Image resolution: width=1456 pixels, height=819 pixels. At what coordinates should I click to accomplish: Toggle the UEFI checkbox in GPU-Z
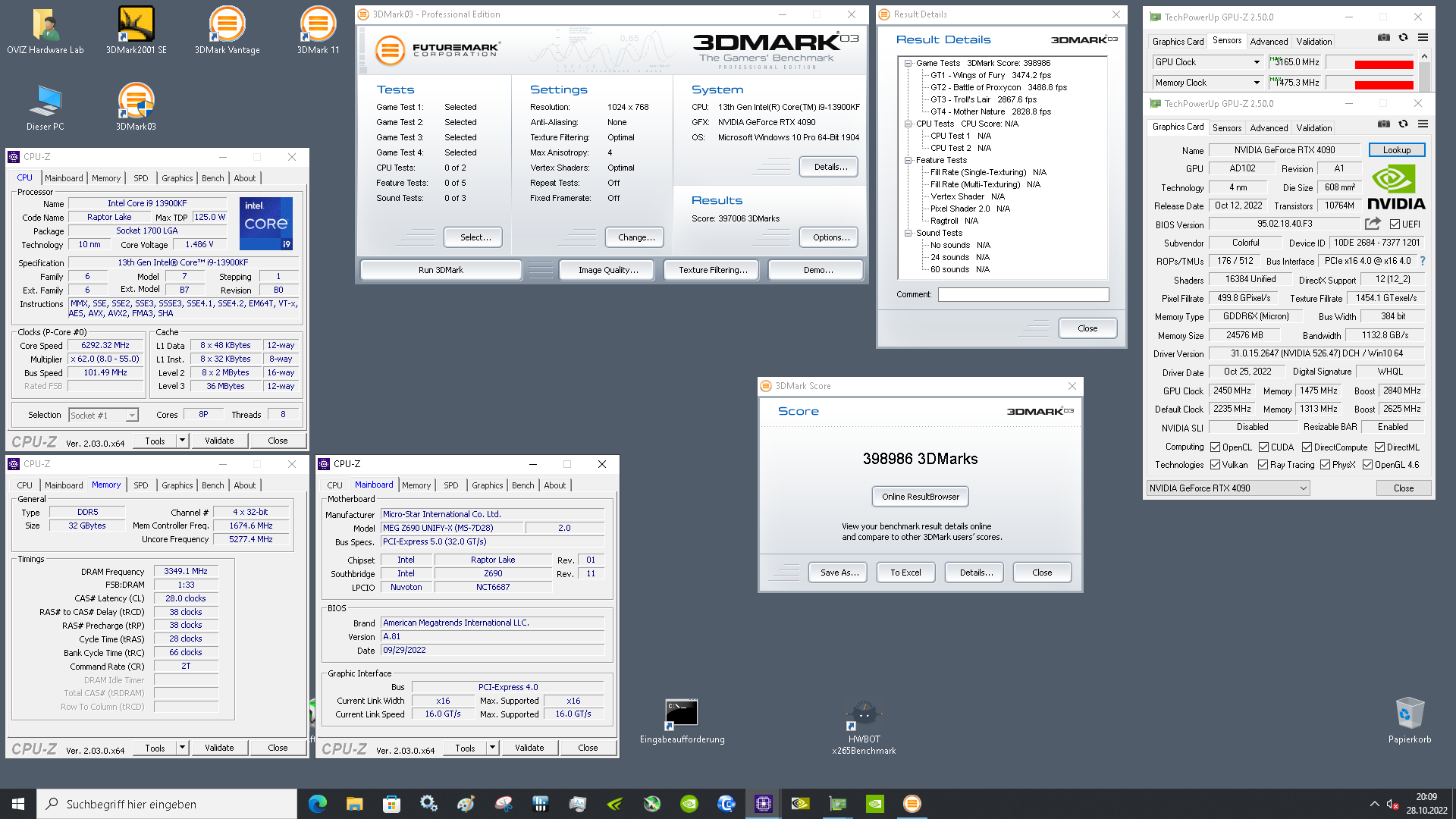coord(1395,224)
